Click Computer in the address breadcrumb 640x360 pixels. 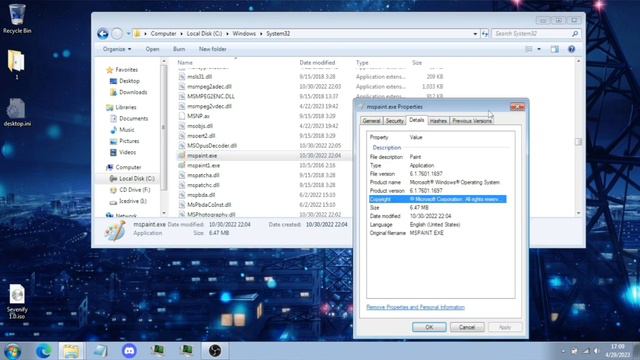163,33
